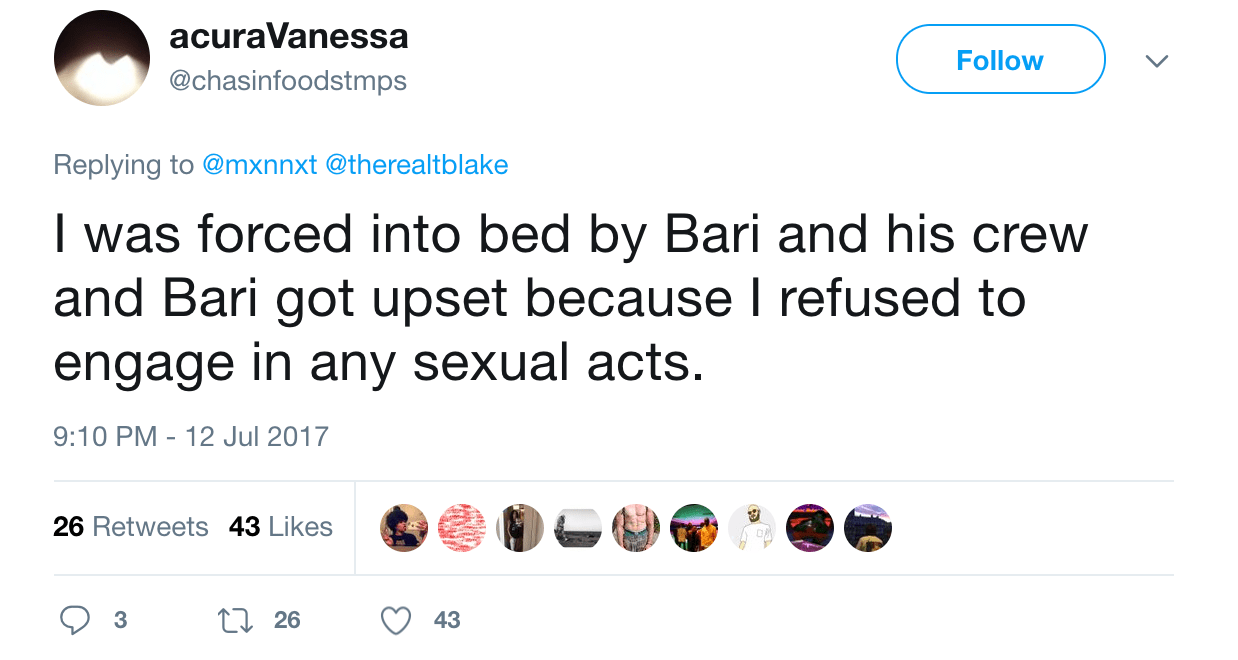Open the @mxnnxt profile link
The width and height of the screenshot is (1238, 660).
pos(260,165)
